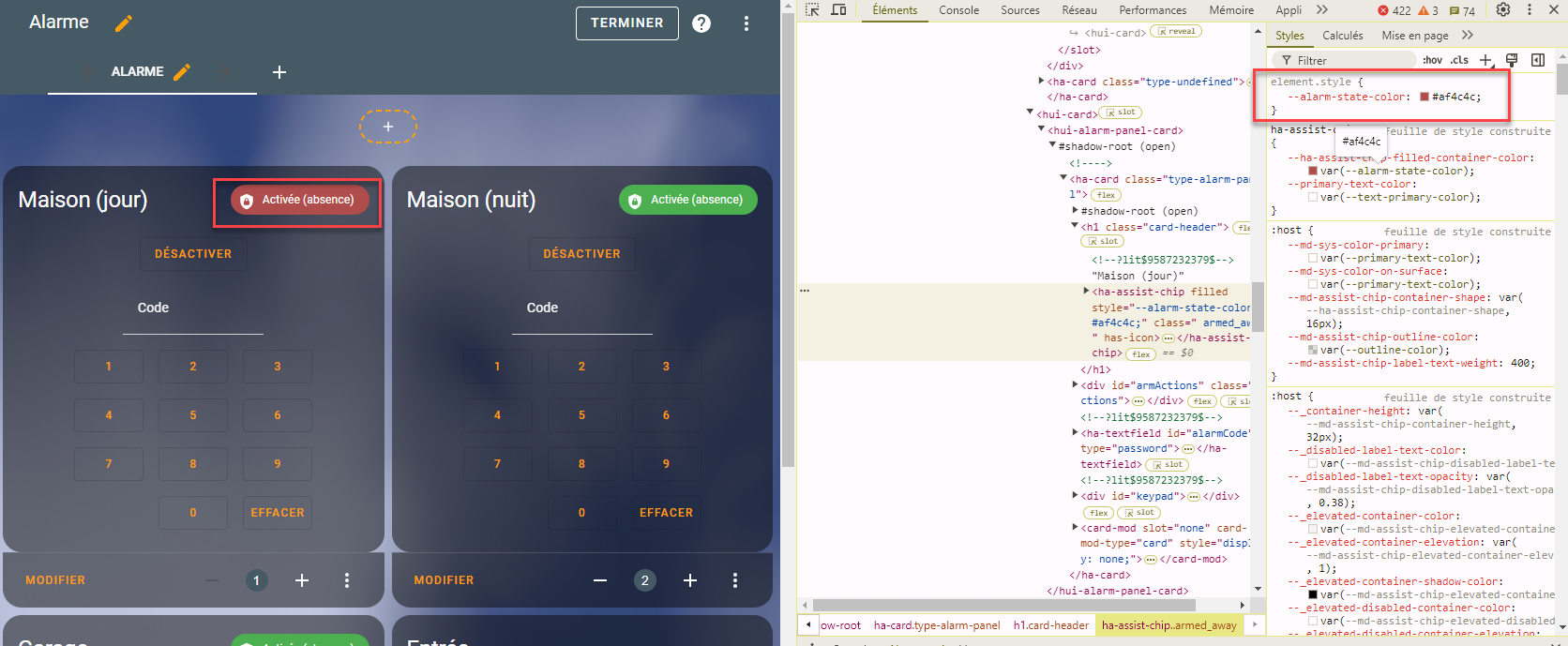Viewport: 1568px width, 646px height.
Task: Click the #af4c4c color swatch in element.style
Action: (1425, 97)
